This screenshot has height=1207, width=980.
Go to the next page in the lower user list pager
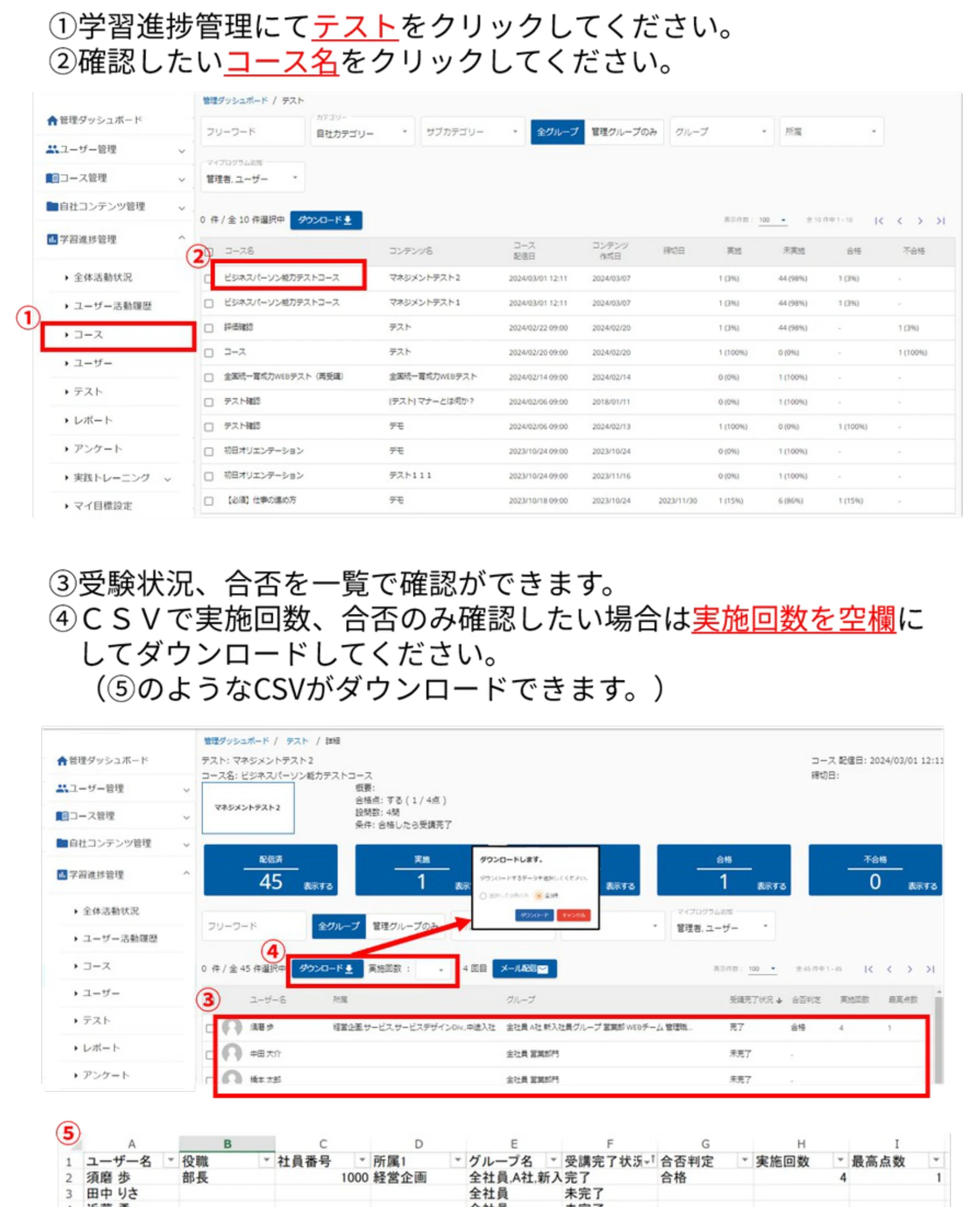tap(910, 969)
